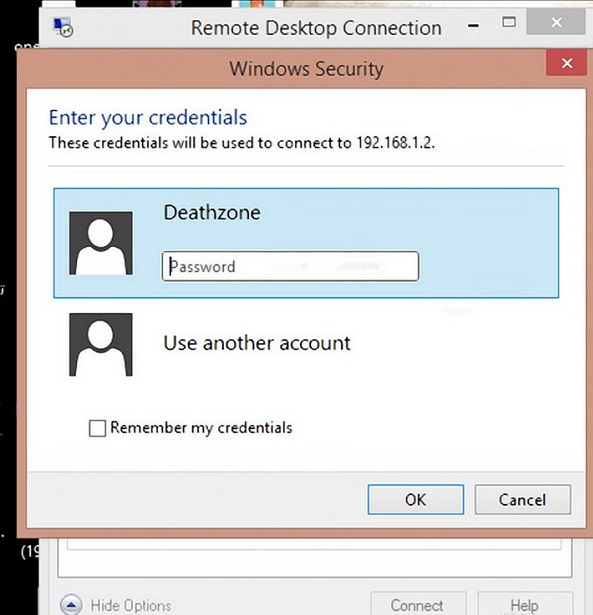Click the Remember my credentials label

[201, 428]
